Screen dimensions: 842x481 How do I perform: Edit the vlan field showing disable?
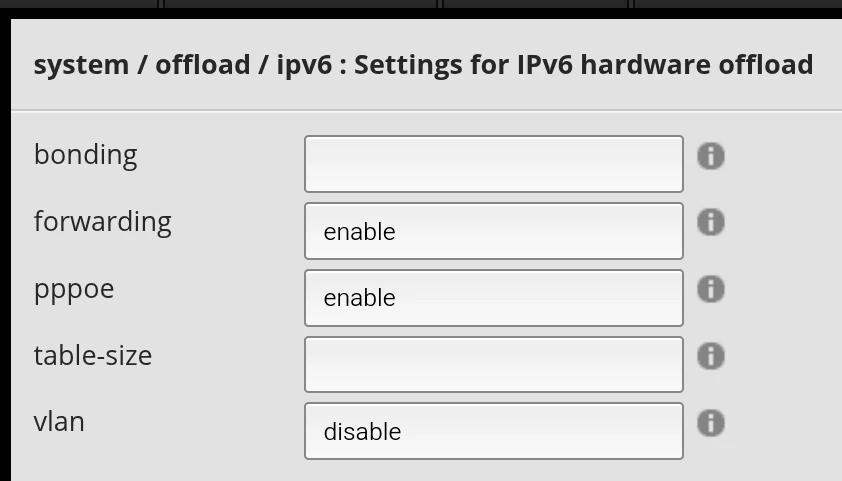pos(493,431)
